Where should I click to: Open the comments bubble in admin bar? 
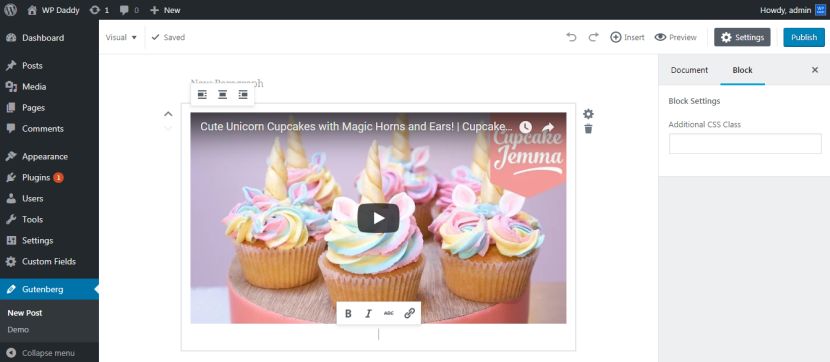(x=129, y=10)
